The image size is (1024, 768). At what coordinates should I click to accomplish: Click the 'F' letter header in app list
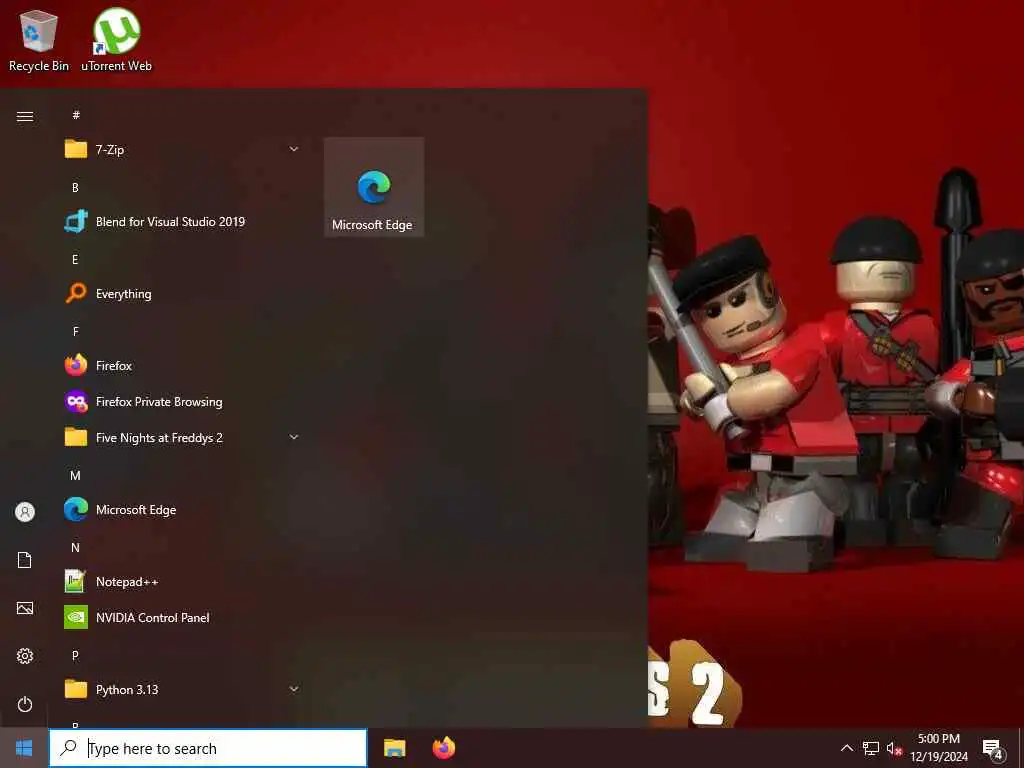[x=76, y=332]
